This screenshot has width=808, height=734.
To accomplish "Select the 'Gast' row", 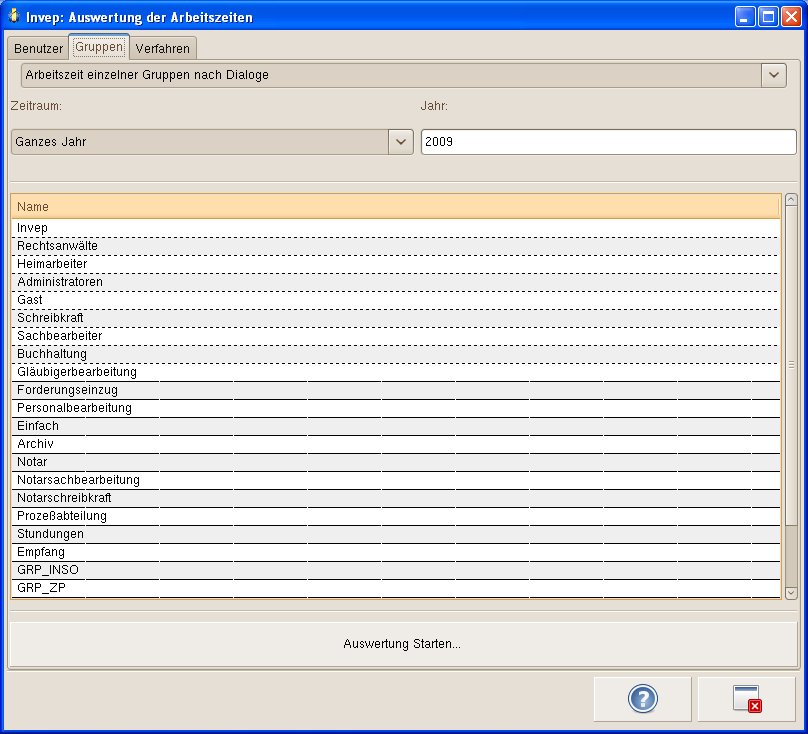I will tap(395, 300).
